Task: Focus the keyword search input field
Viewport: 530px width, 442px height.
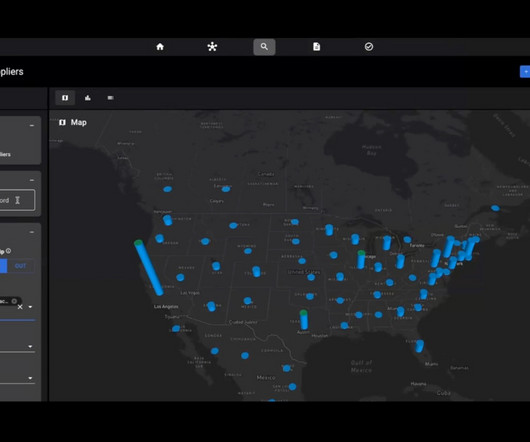Action: [x=17, y=200]
